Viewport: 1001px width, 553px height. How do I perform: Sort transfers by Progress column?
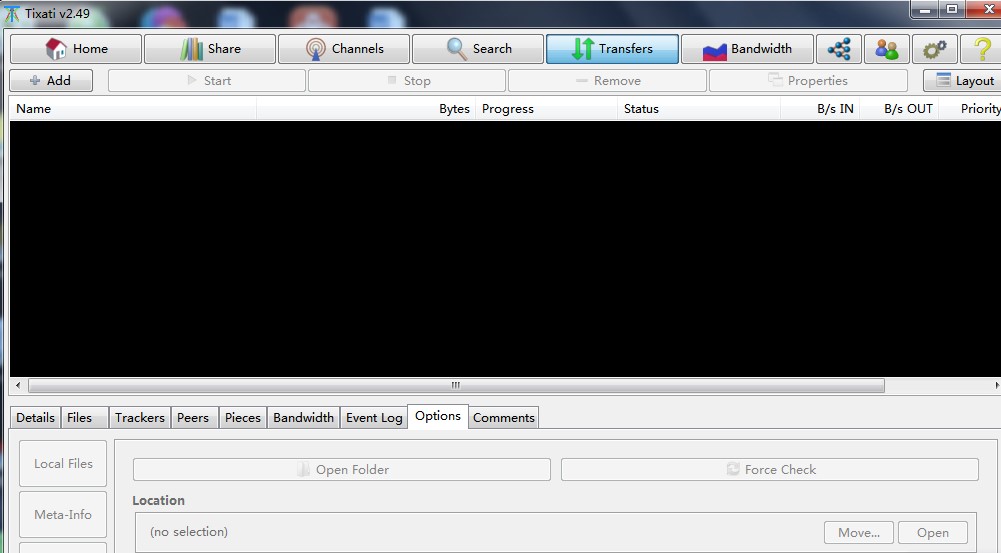(x=547, y=109)
